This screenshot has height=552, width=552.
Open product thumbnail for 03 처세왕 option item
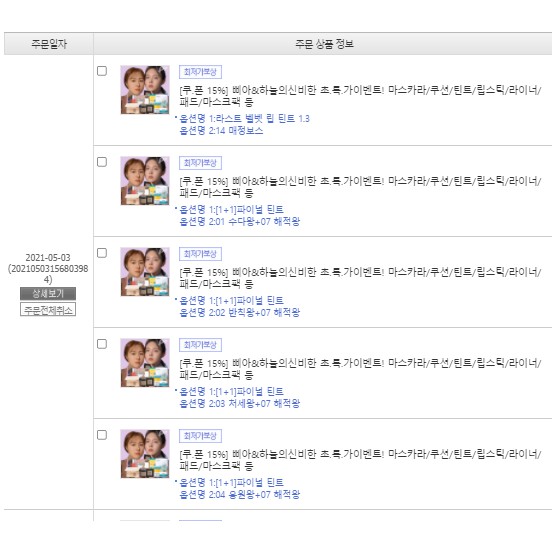coord(145,363)
